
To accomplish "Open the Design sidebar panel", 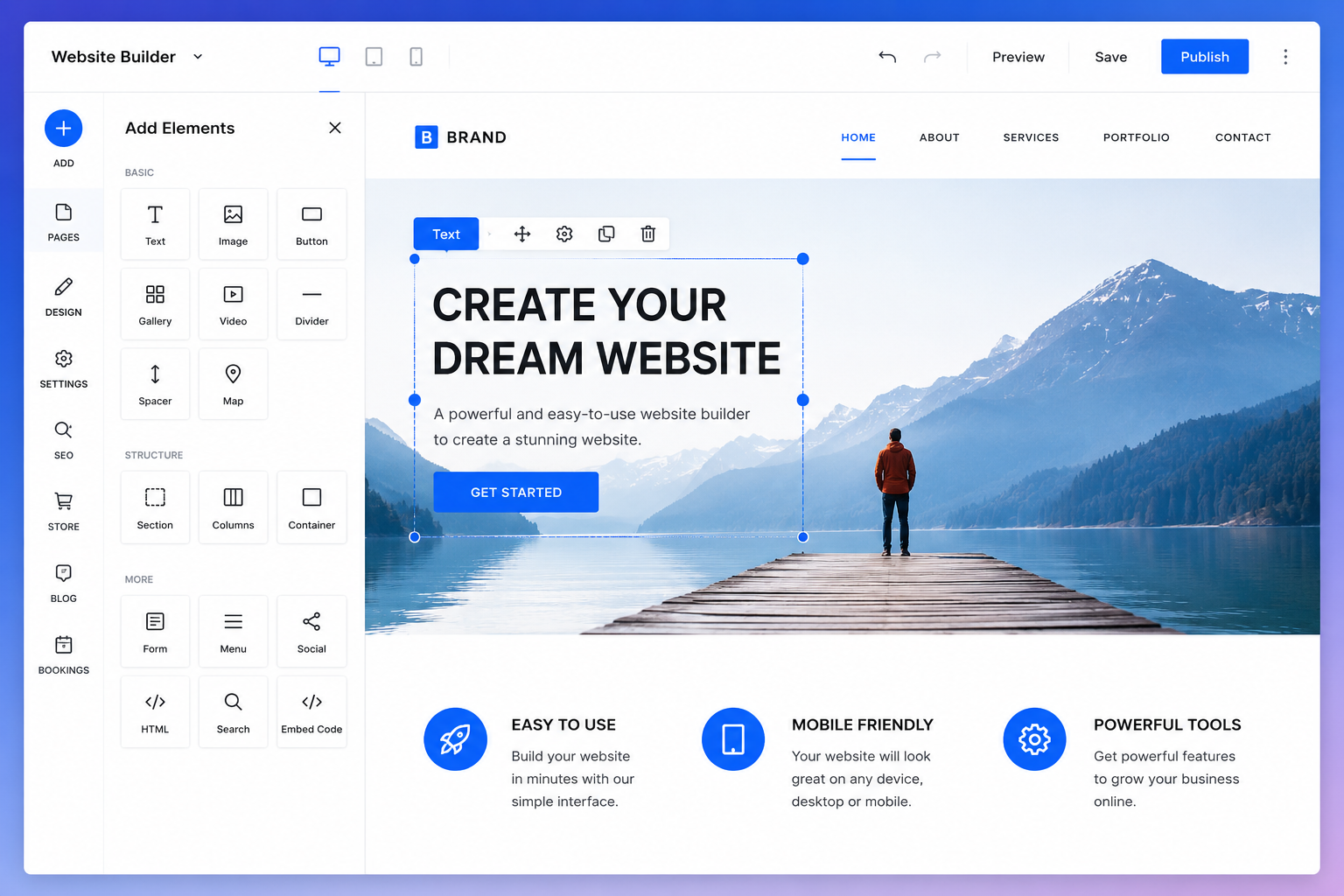I will (x=64, y=297).
